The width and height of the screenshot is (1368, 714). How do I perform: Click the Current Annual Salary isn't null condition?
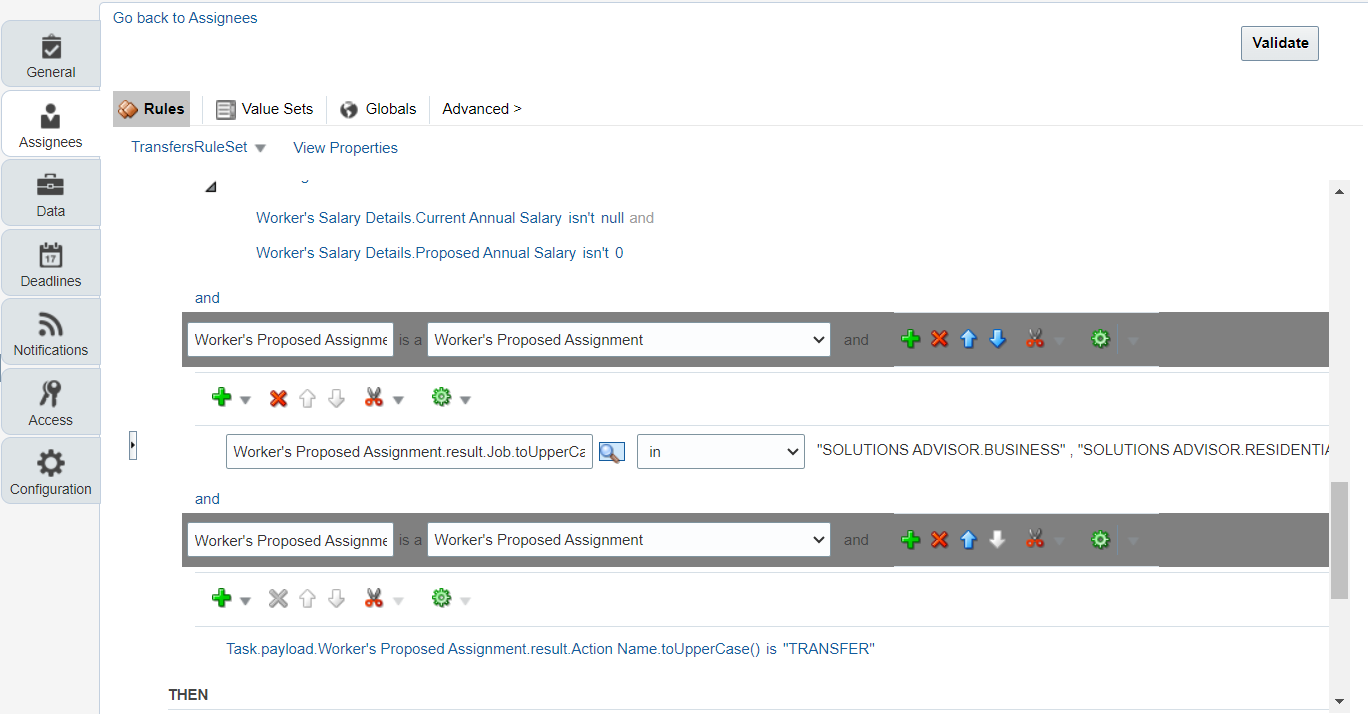(x=440, y=218)
